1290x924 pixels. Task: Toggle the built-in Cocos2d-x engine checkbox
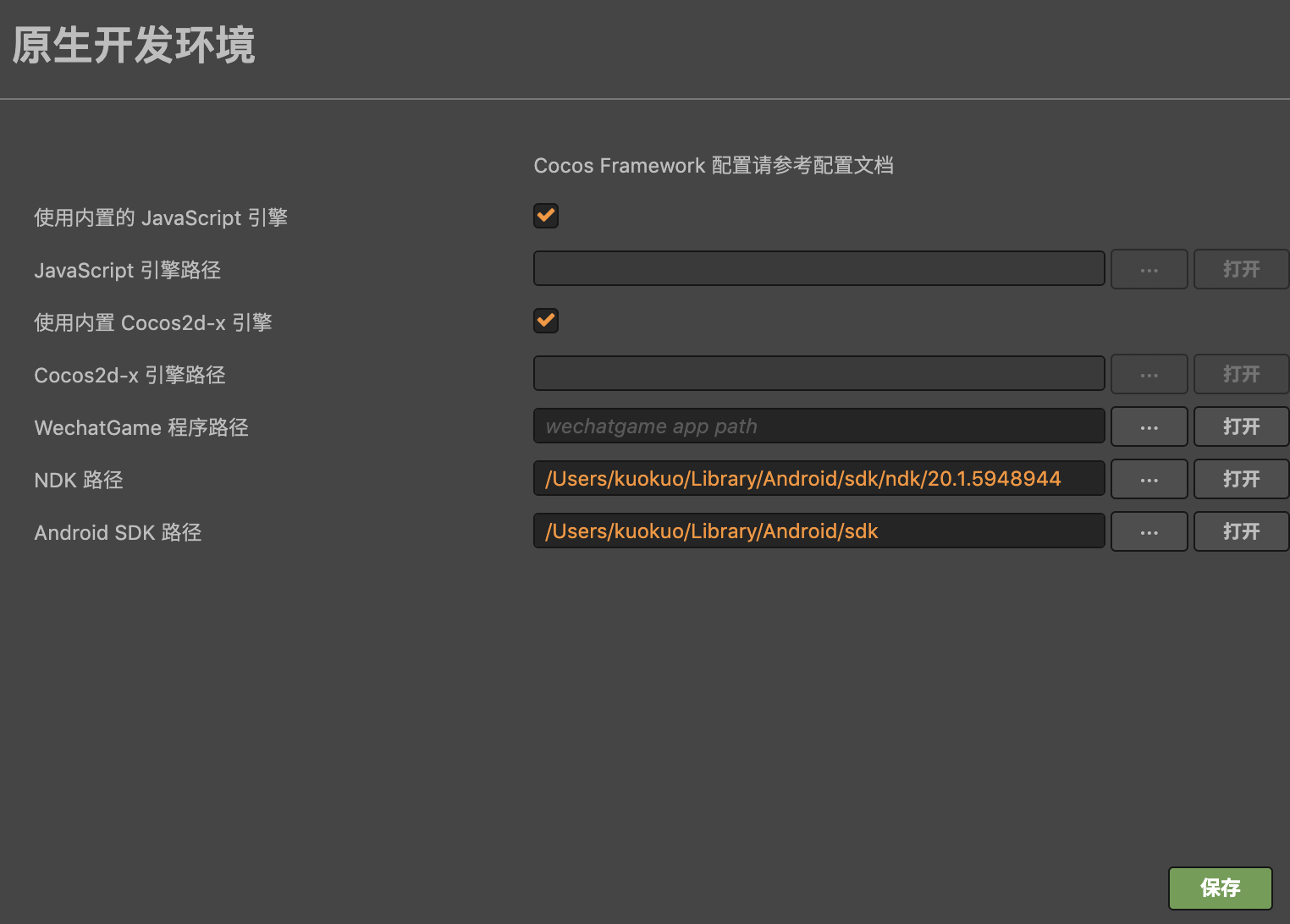[x=546, y=321]
